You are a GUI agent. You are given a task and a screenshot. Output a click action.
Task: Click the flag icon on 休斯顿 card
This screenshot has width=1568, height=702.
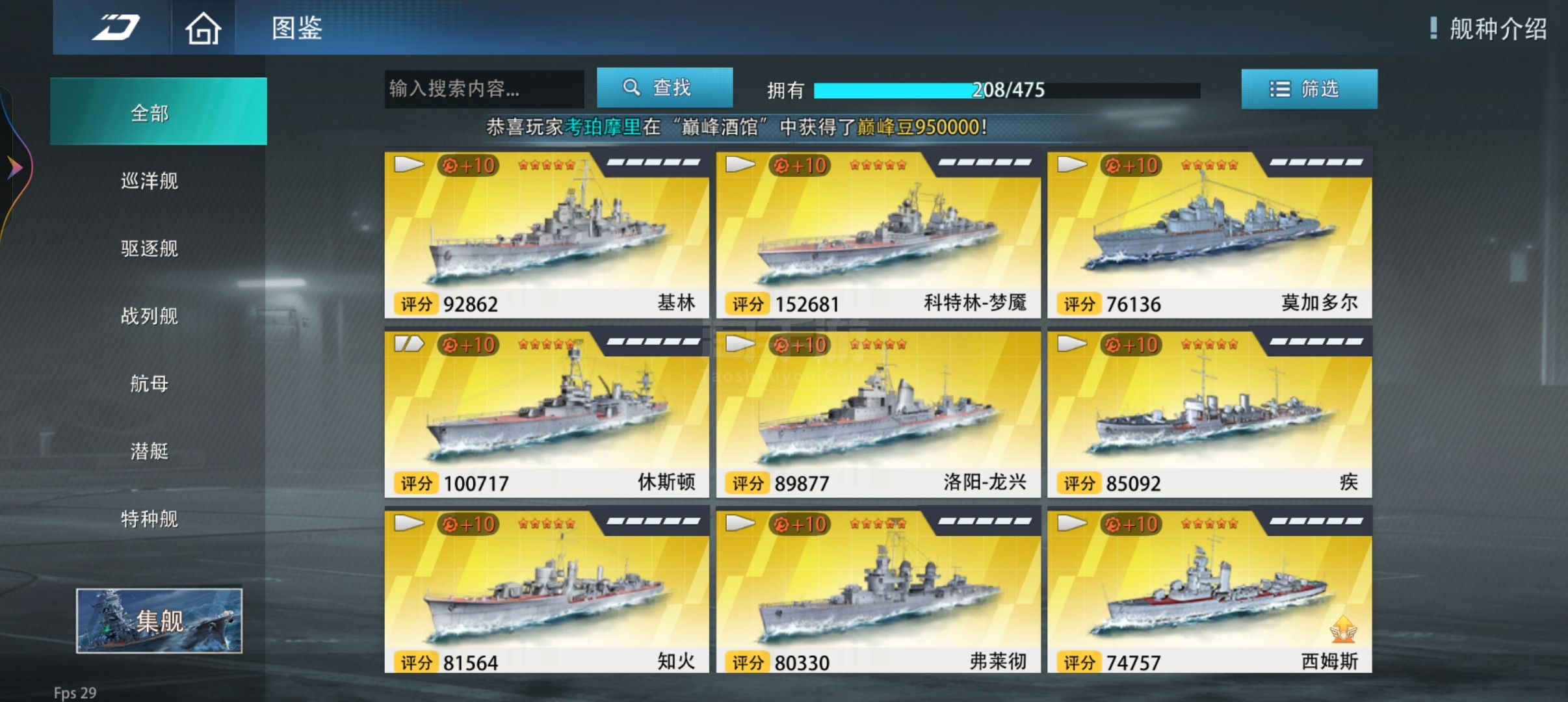click(410, 344)
